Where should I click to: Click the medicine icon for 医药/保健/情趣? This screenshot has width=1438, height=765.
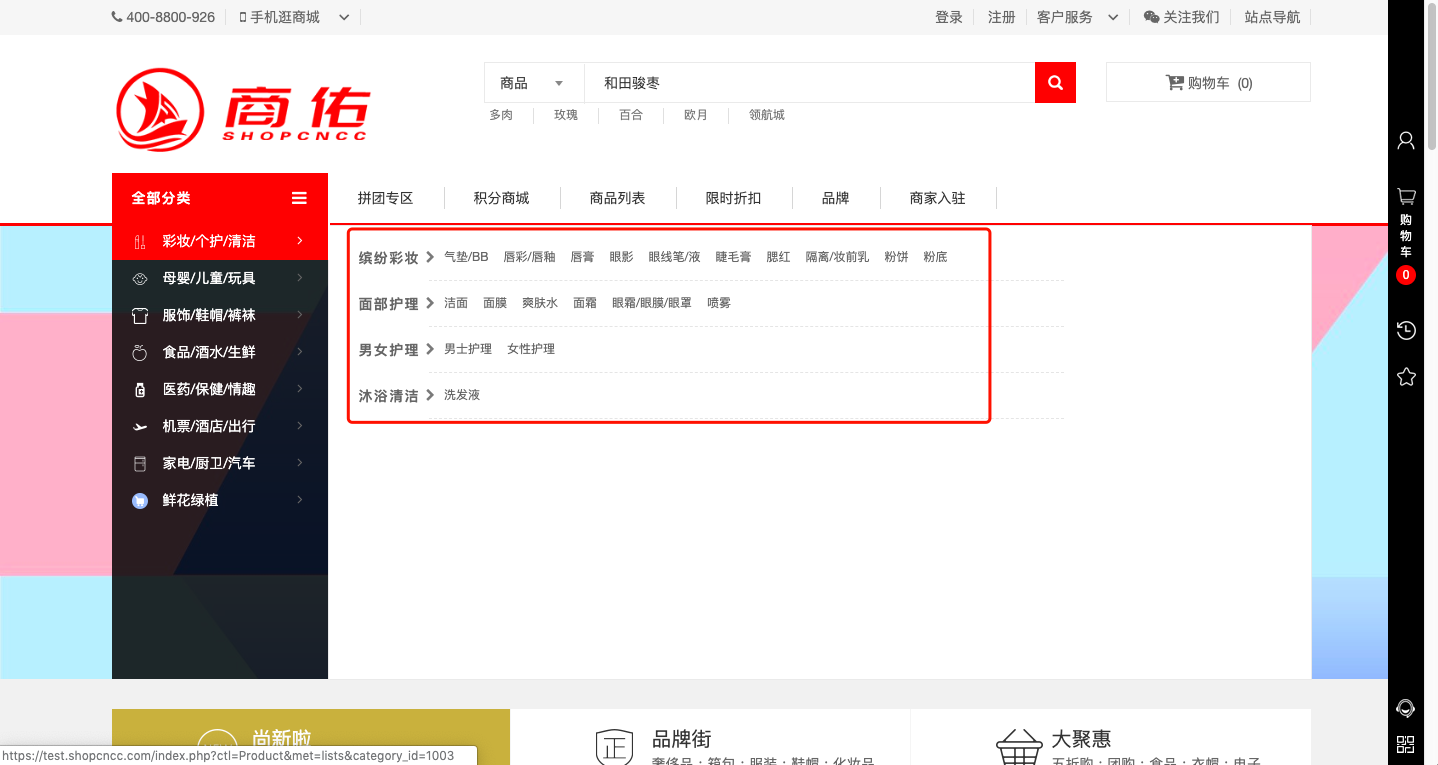[140, 389]
